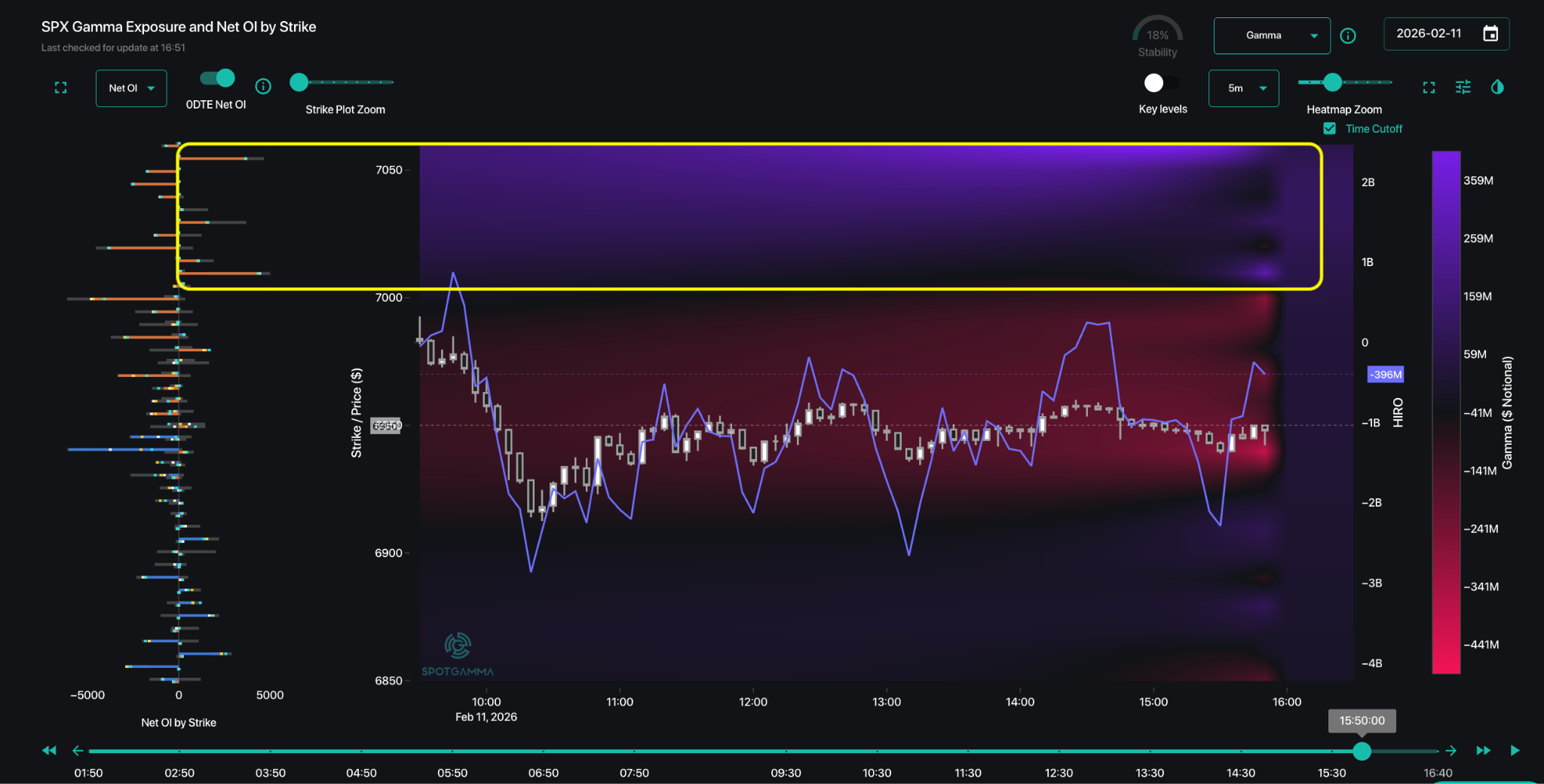
Task: Toggle the Key levels switch
Action: coord(1161,83)
